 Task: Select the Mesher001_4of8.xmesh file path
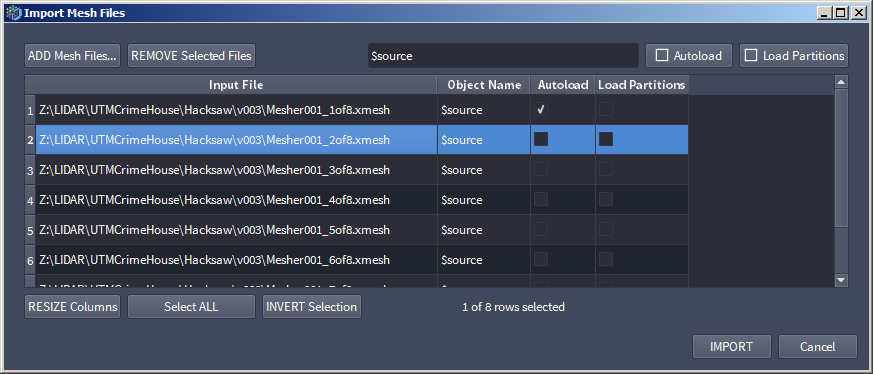(236, 200)
